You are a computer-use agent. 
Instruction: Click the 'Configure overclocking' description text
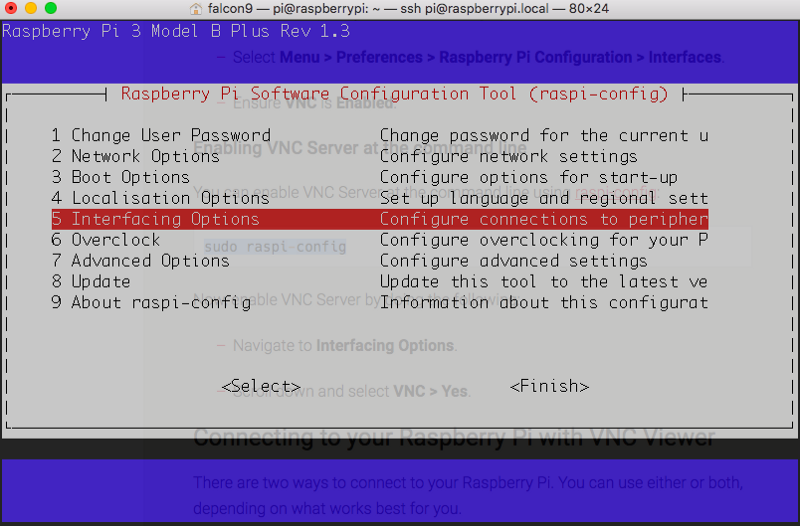coord(543,240)
